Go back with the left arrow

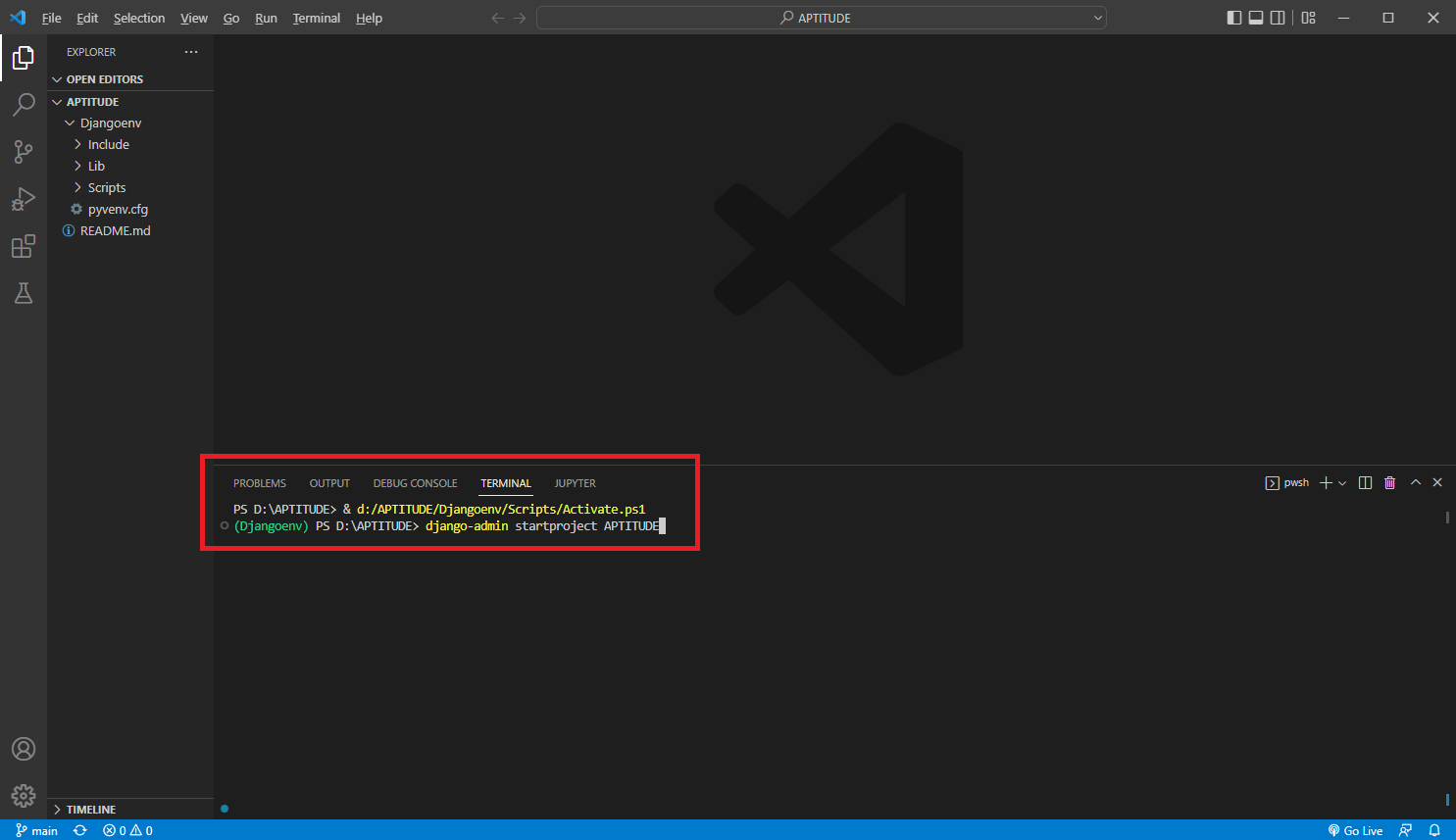coord(498,18)
